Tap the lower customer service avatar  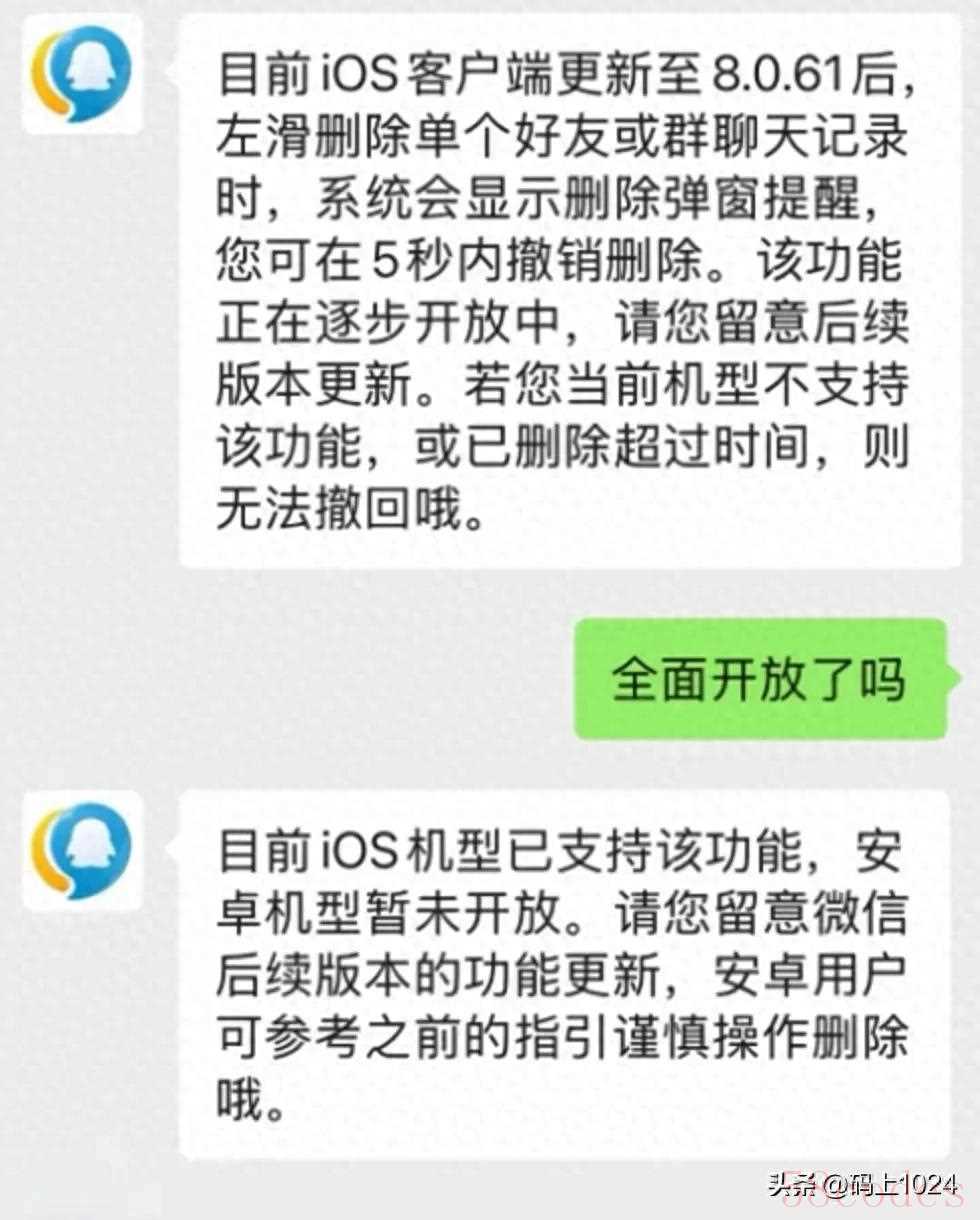[82, 850]
